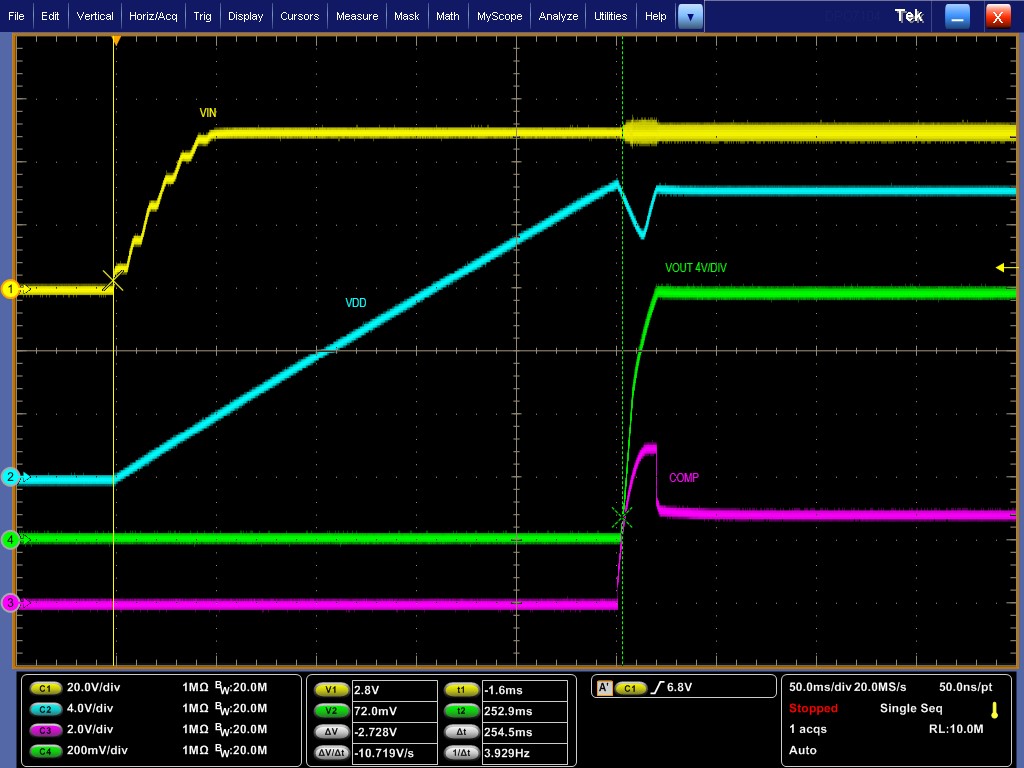
Task: Select the magenta C3 channel badge
Action: click(x=45, y=729)
